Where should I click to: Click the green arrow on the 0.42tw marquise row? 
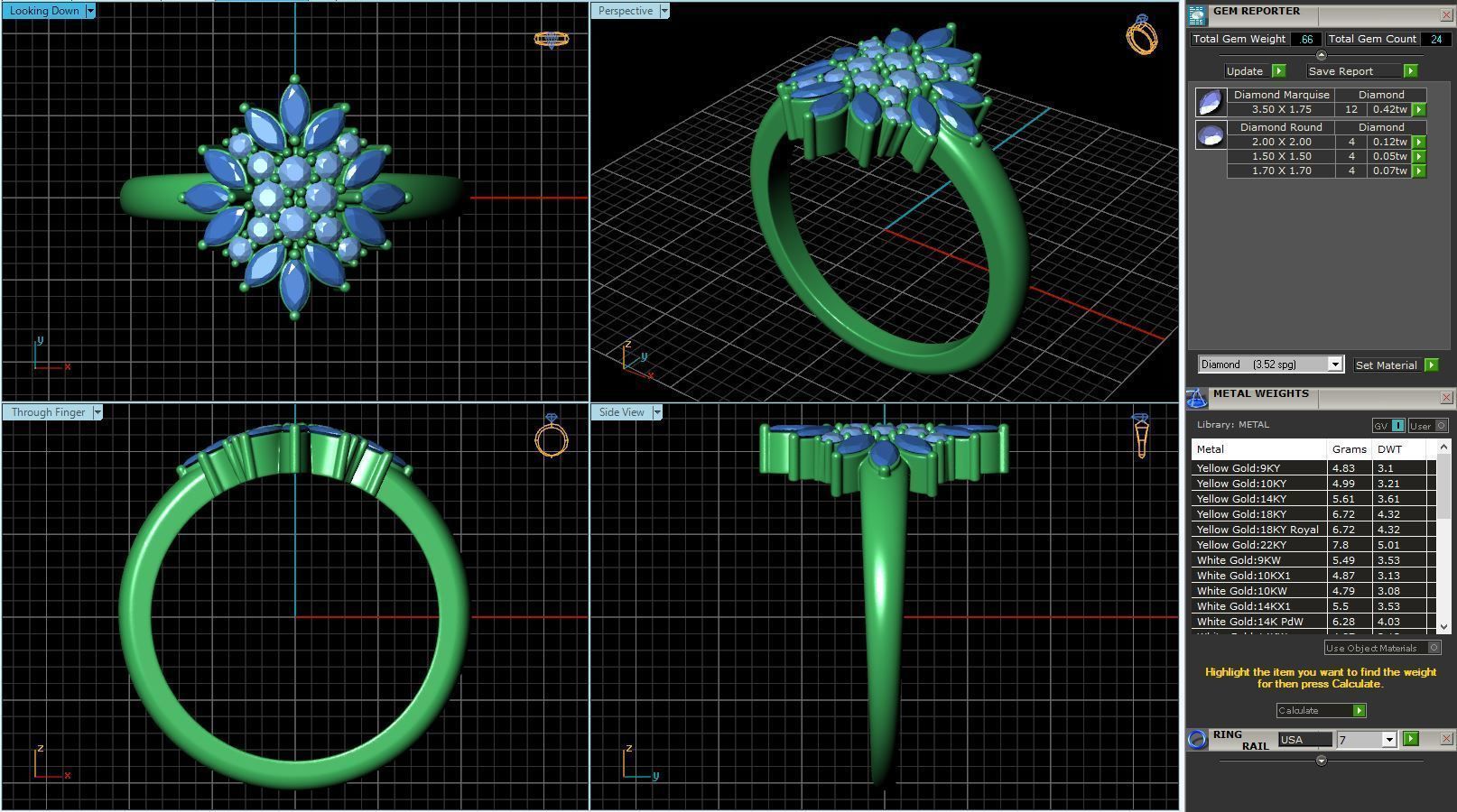[x=1419, y=109]
